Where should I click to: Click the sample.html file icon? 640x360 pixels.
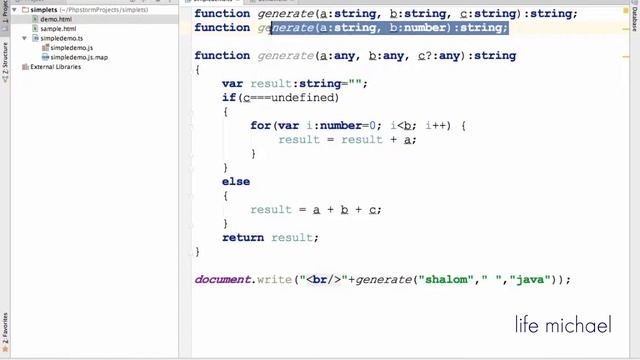pos(35,29)
